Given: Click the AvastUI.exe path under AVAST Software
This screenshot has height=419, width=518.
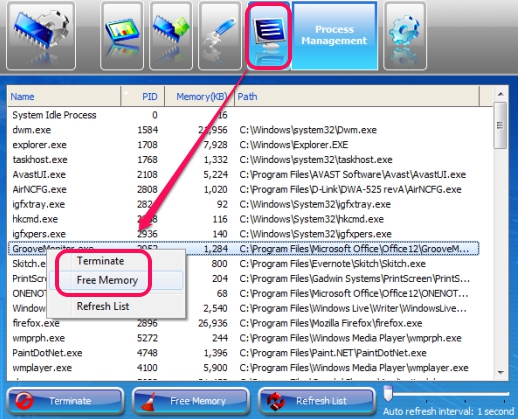Looking at the screenshot, I should pos(353,174).
